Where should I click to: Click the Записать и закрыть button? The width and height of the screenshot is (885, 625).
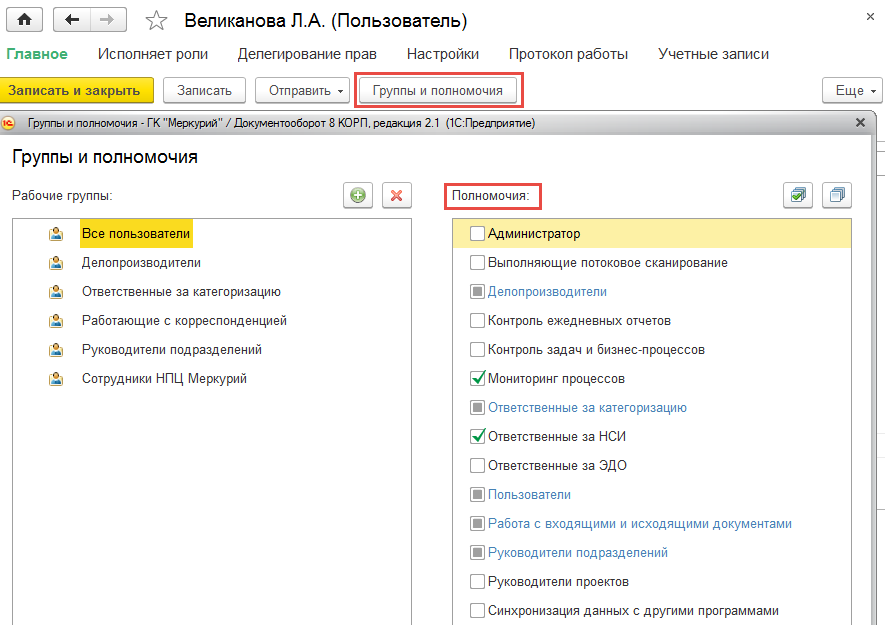coord(77,90)
